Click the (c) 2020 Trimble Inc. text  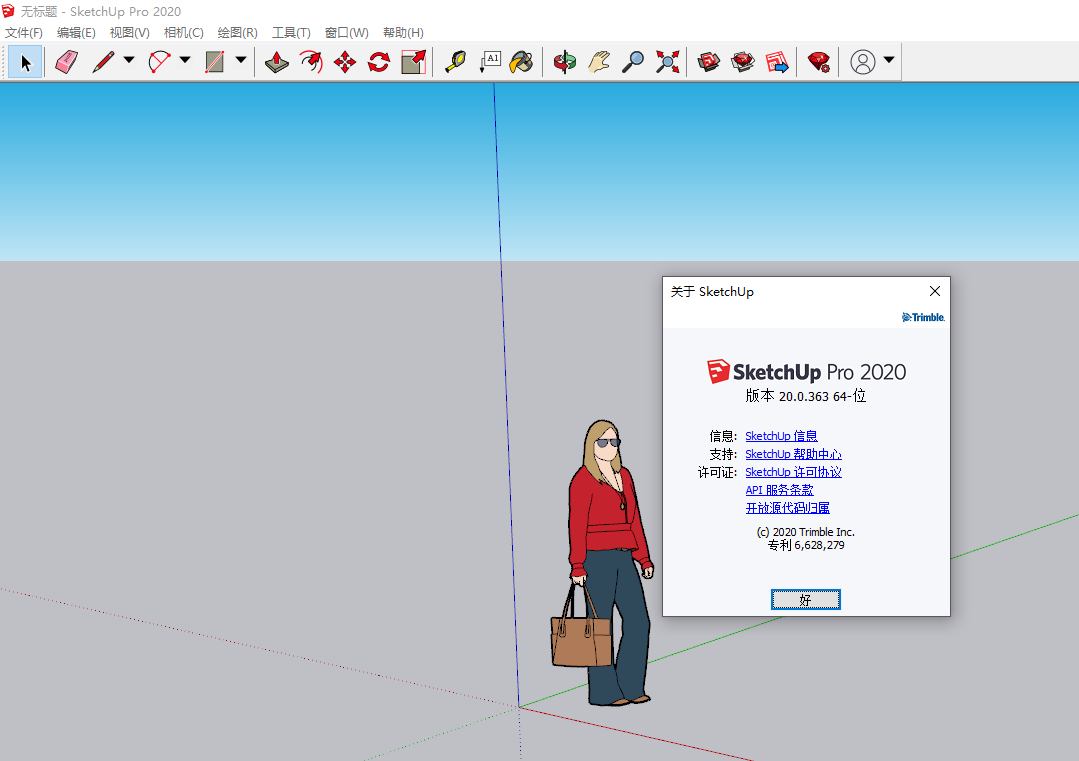point(806,532)
